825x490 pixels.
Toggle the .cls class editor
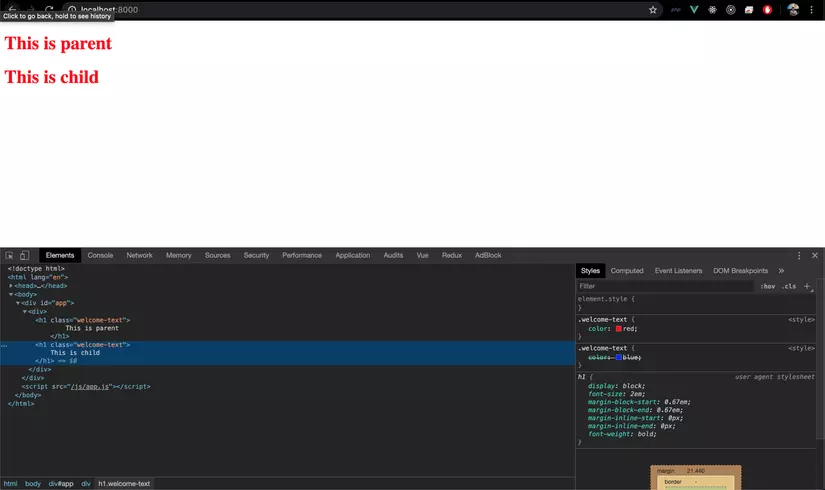click(789, 286)
